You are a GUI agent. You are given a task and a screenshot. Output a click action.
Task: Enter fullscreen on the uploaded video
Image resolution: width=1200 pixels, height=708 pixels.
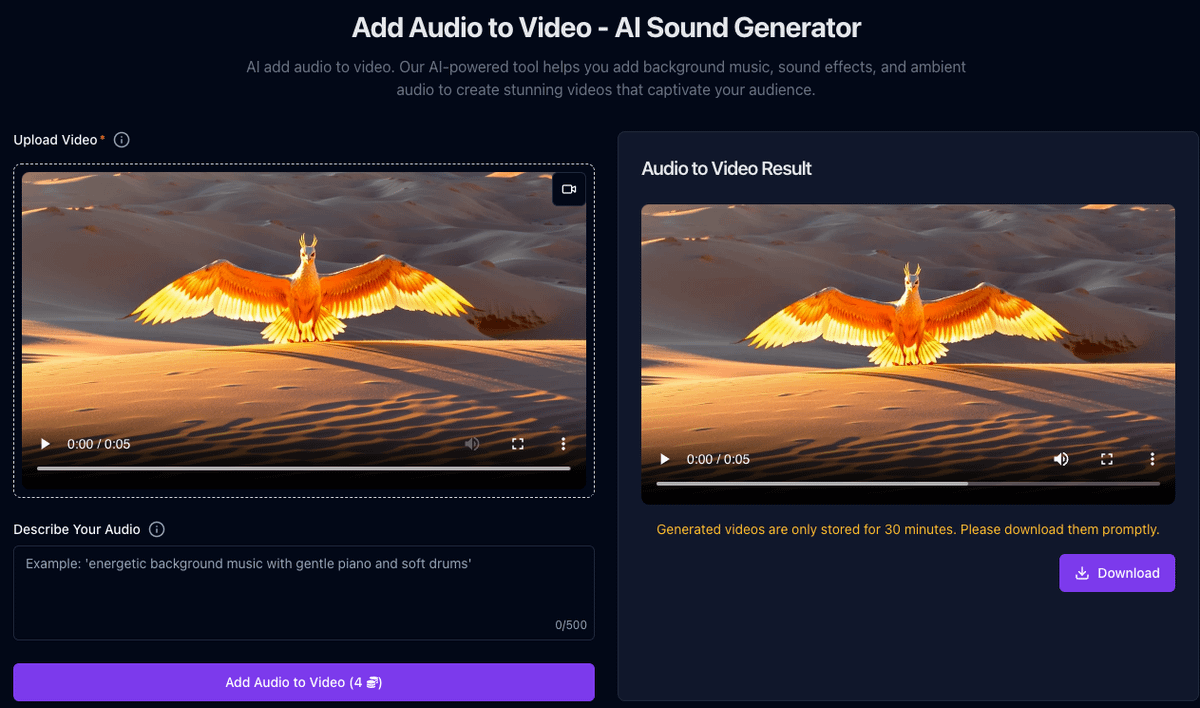tap(518, 444)
